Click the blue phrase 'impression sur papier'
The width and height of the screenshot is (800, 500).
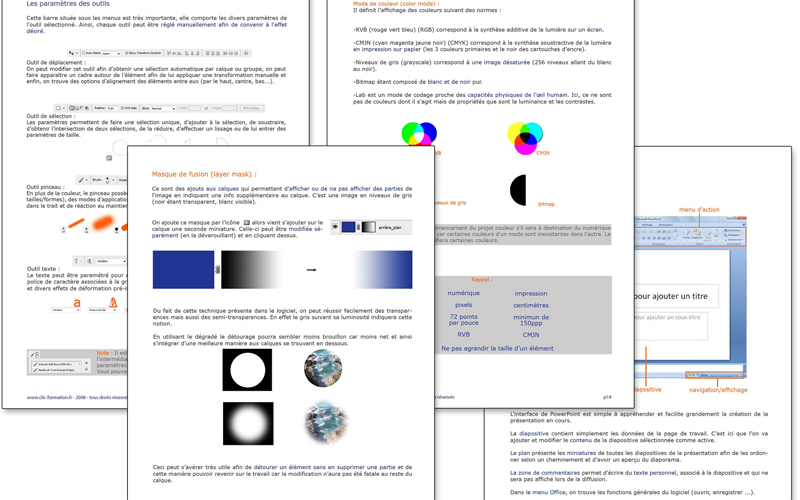point(391,49)
